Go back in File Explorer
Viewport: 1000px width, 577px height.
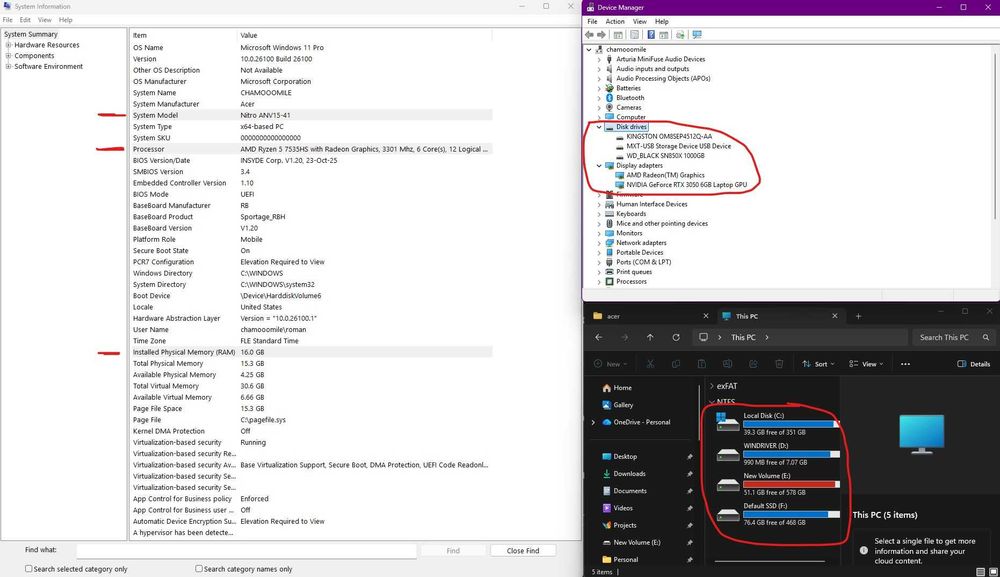[599, 337]
